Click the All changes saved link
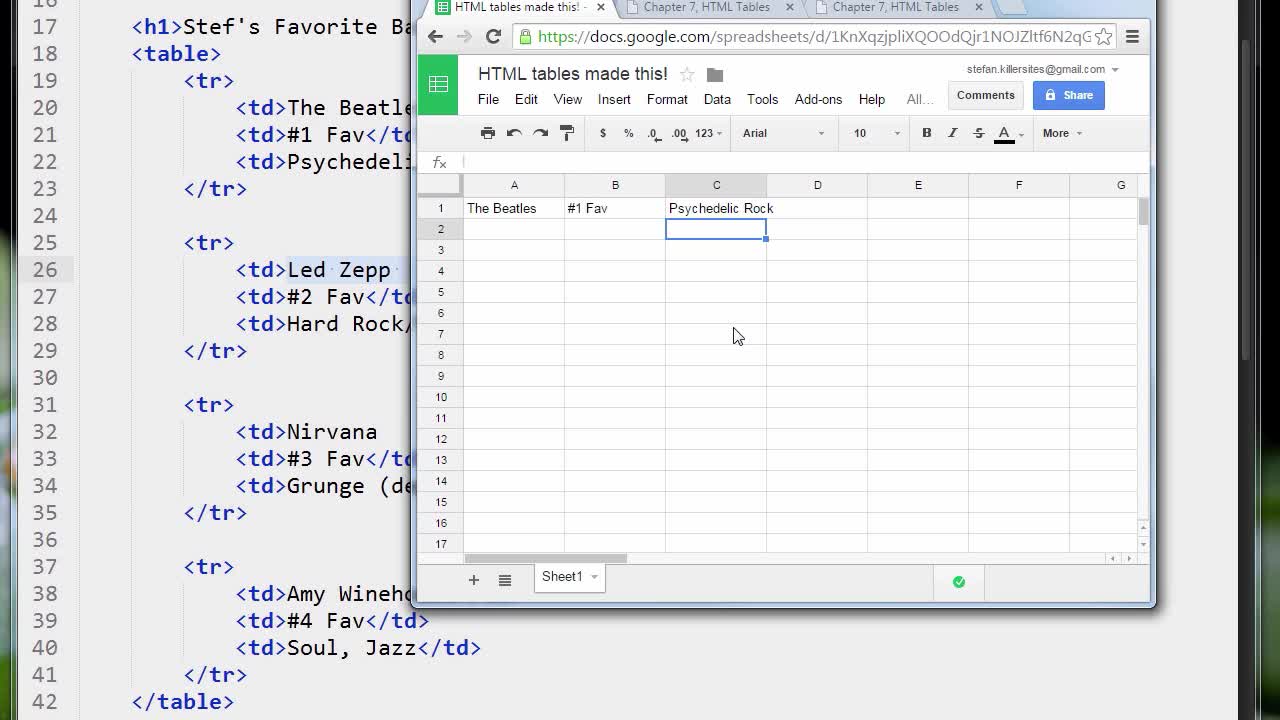The image size is (1280, 720). click(919, 99)
